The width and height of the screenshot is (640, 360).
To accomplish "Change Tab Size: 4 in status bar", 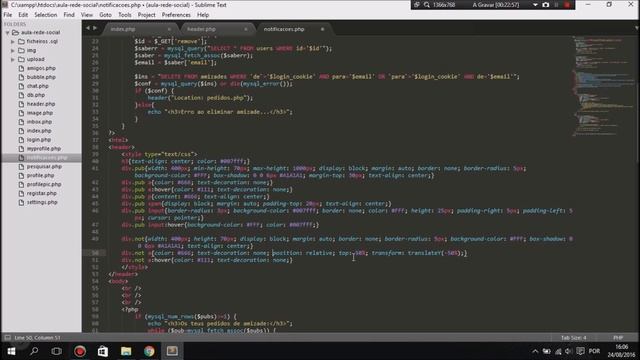I will pyautogui.click(x=573, y=338).
